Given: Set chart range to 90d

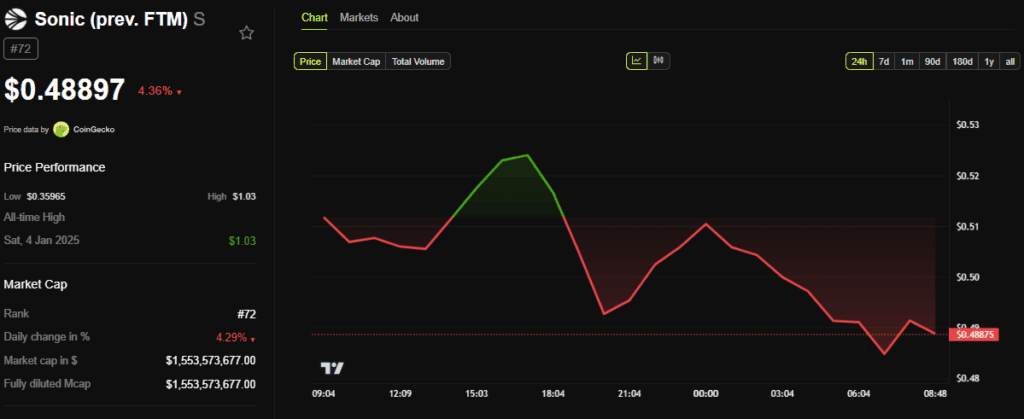Looking at the screenshot, I should (x=932, y=61).
